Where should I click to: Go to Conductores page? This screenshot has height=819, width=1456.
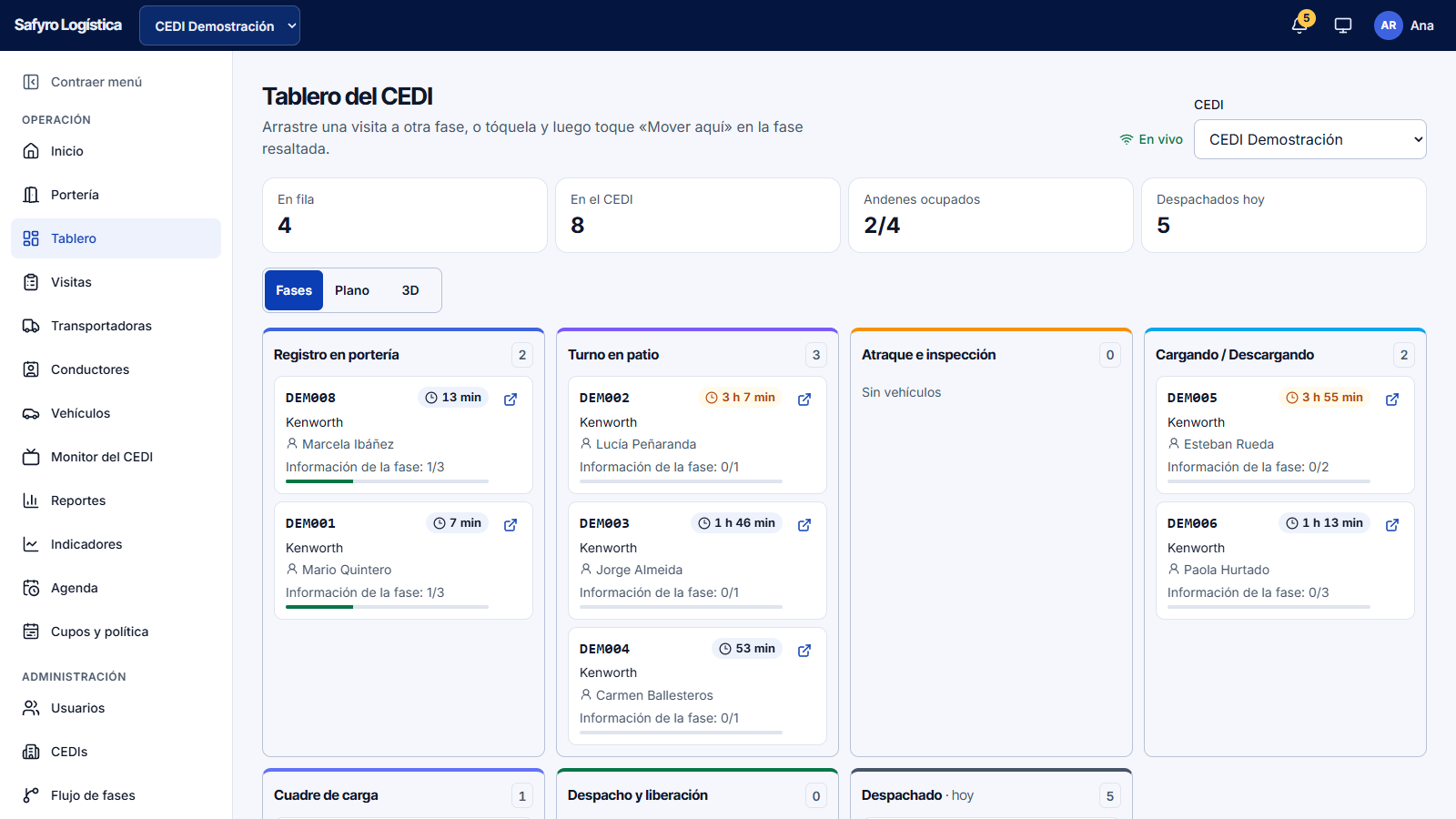click(x=116, y=369)
